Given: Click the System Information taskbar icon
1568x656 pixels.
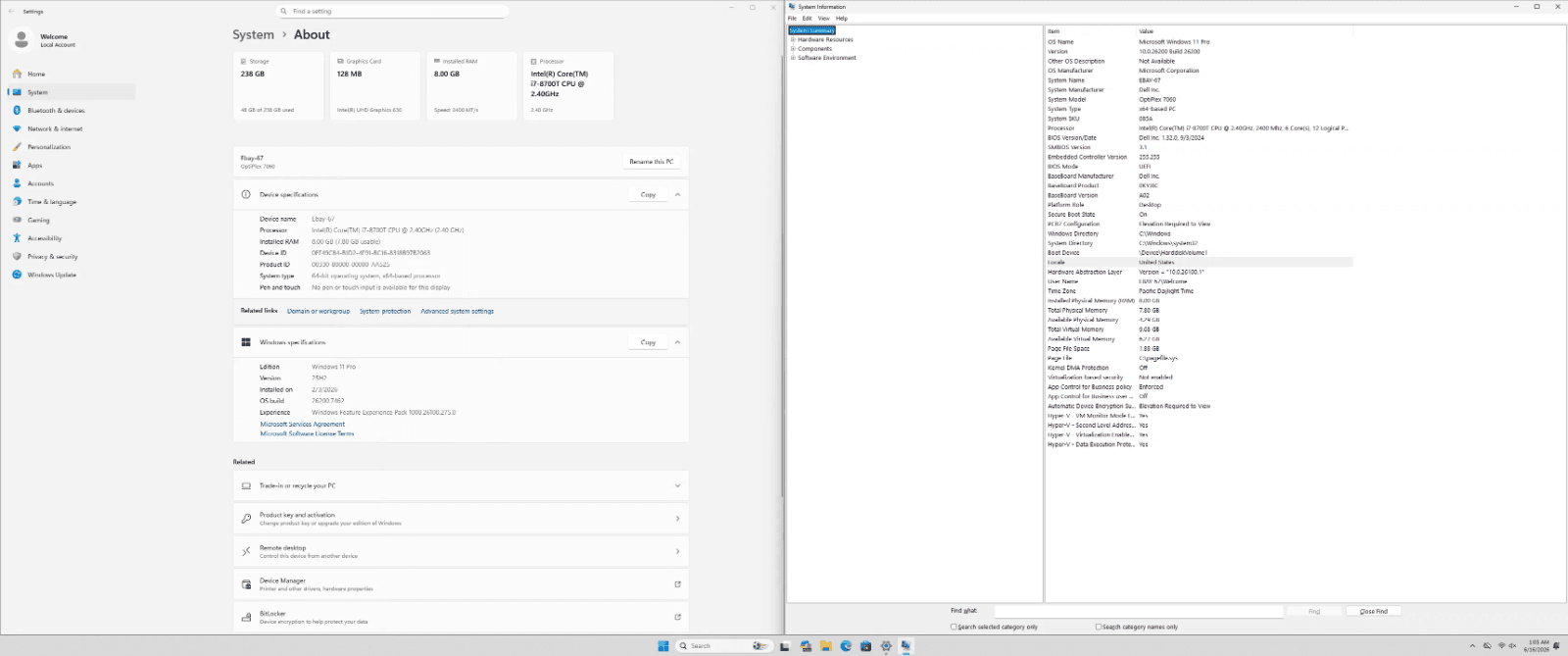Looking at the screenshot, I should [906, 646].
